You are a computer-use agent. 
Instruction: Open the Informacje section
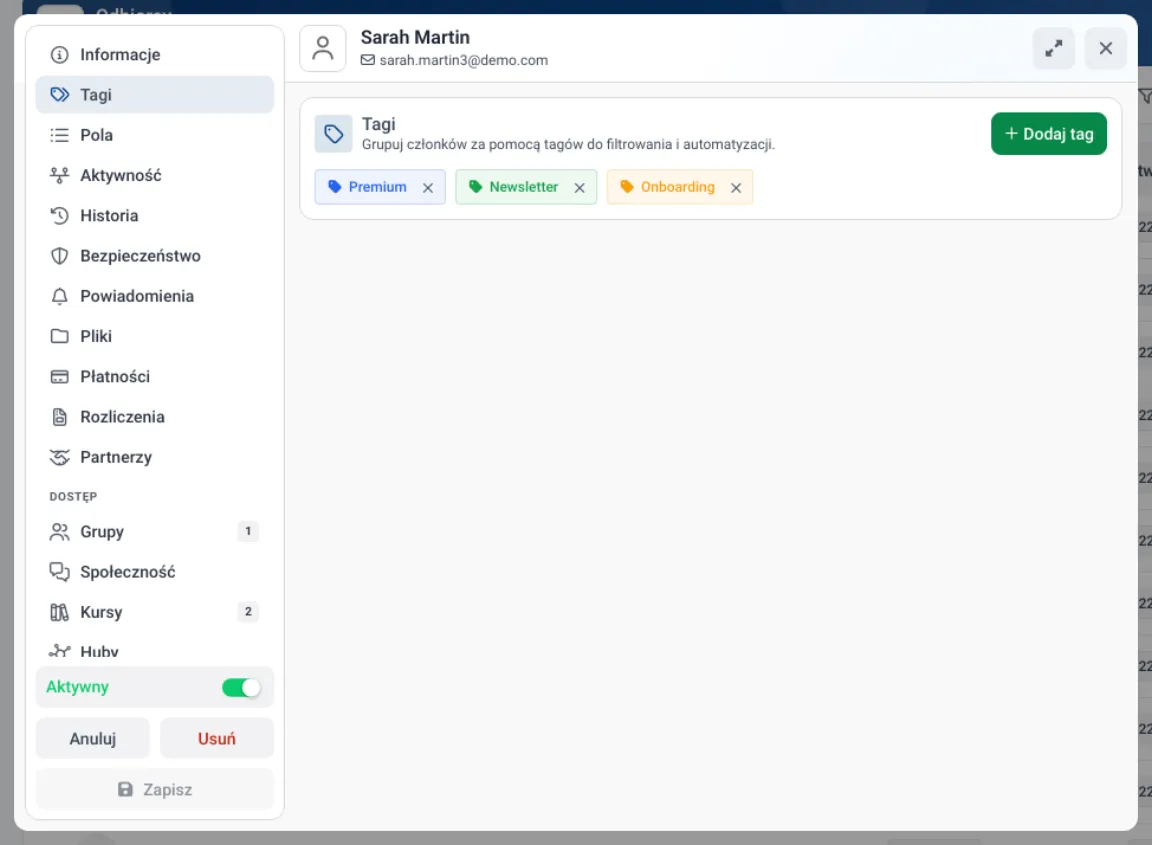154,54
